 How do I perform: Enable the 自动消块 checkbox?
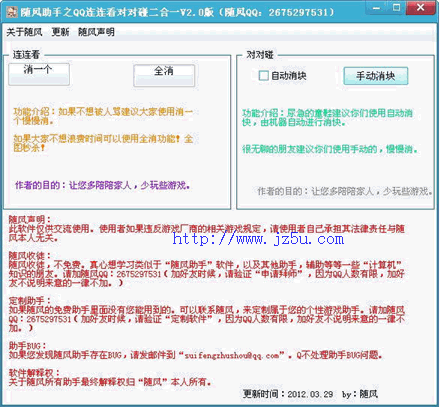263,75
